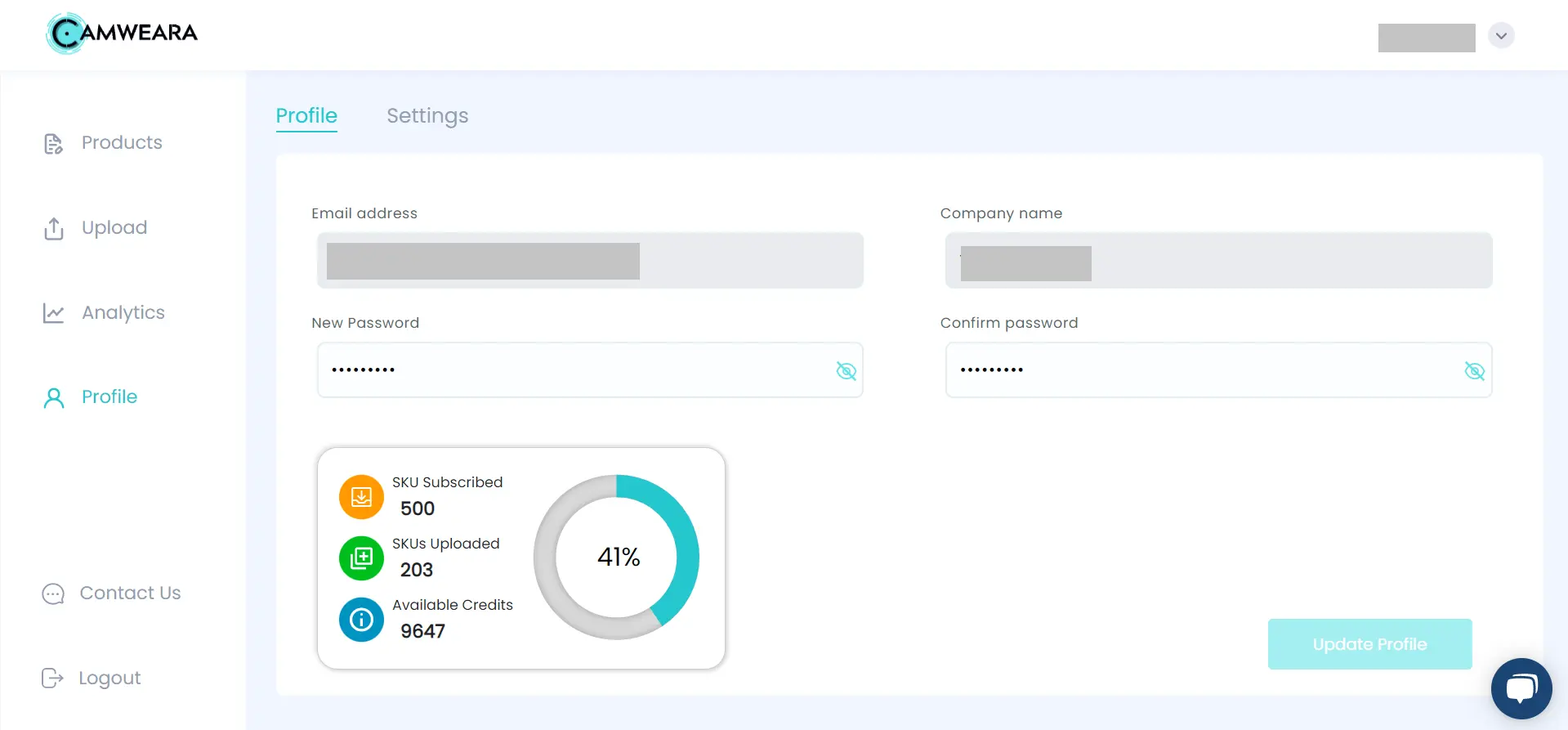
Task: Expand the account dropdown chevron
Action: (1501, 36)
